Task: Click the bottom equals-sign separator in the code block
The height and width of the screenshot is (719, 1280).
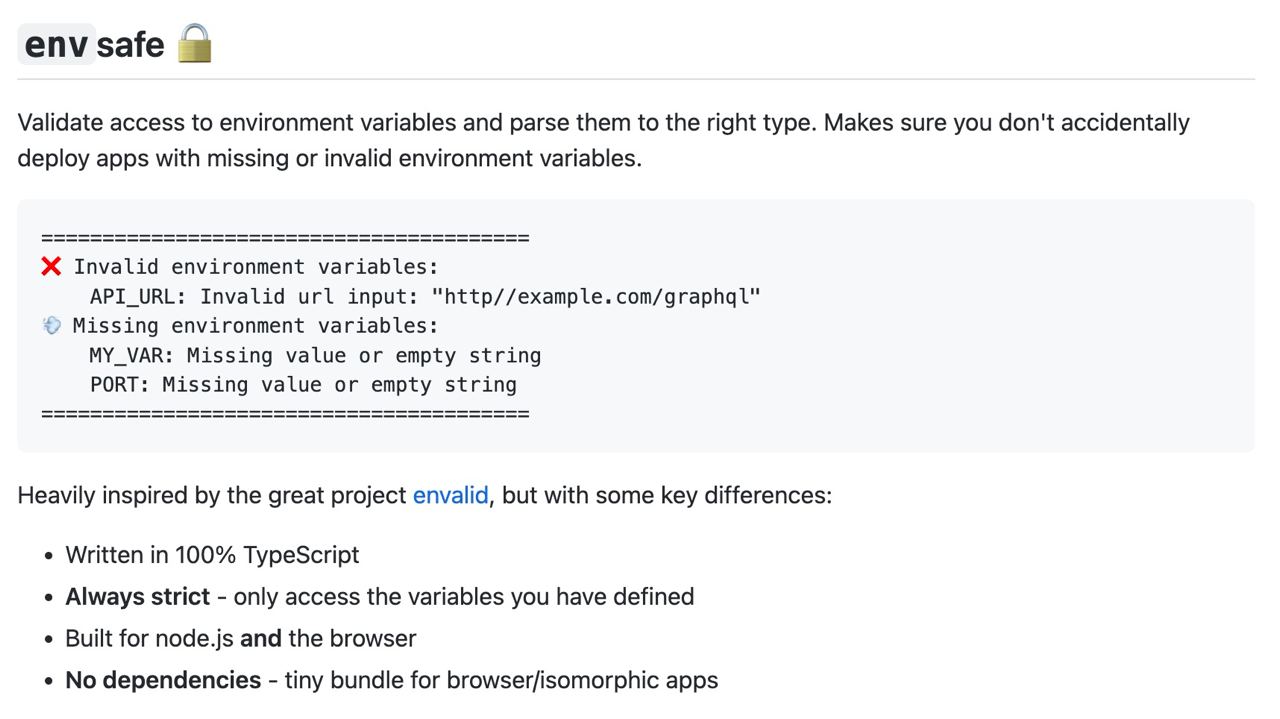Action: (285, 414)
